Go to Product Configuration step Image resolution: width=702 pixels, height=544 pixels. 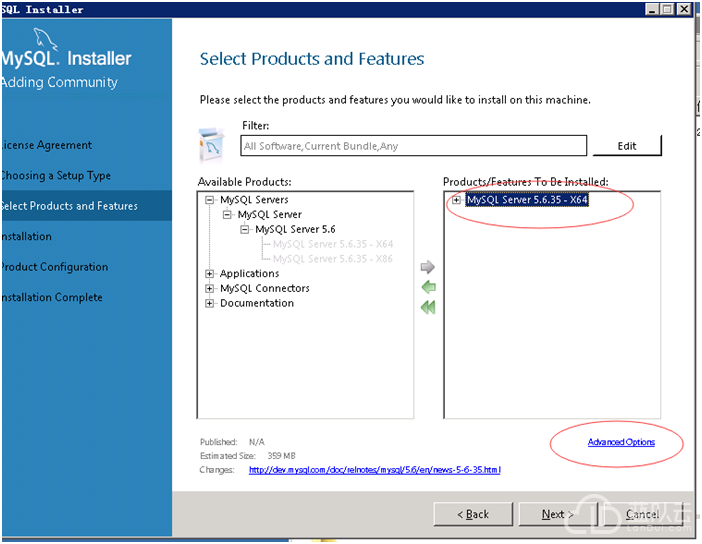[54, 267]
